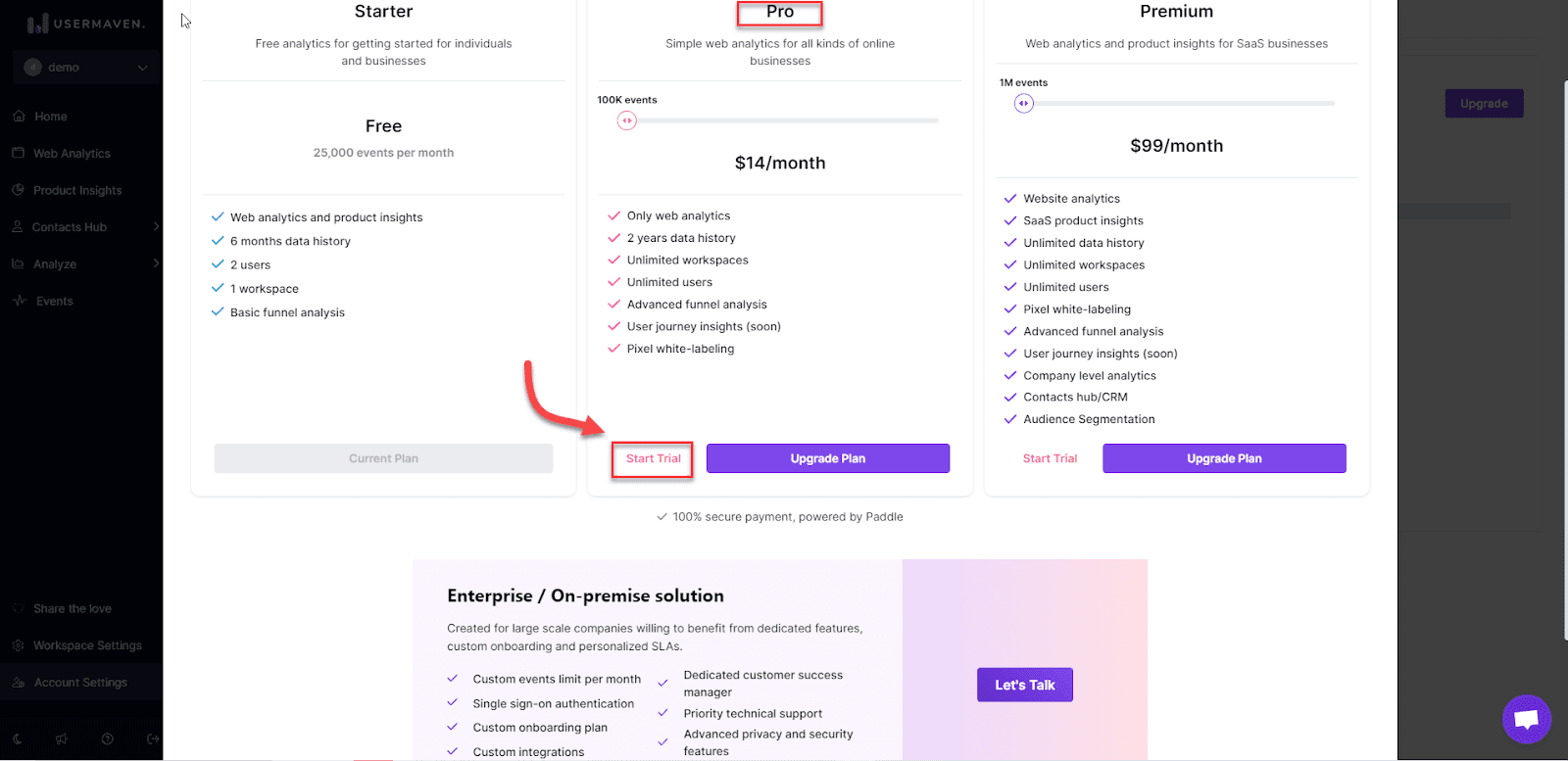1568x761 pixels.
Task: Open announcements megaphone icon
Action: [x=62, y=739]
